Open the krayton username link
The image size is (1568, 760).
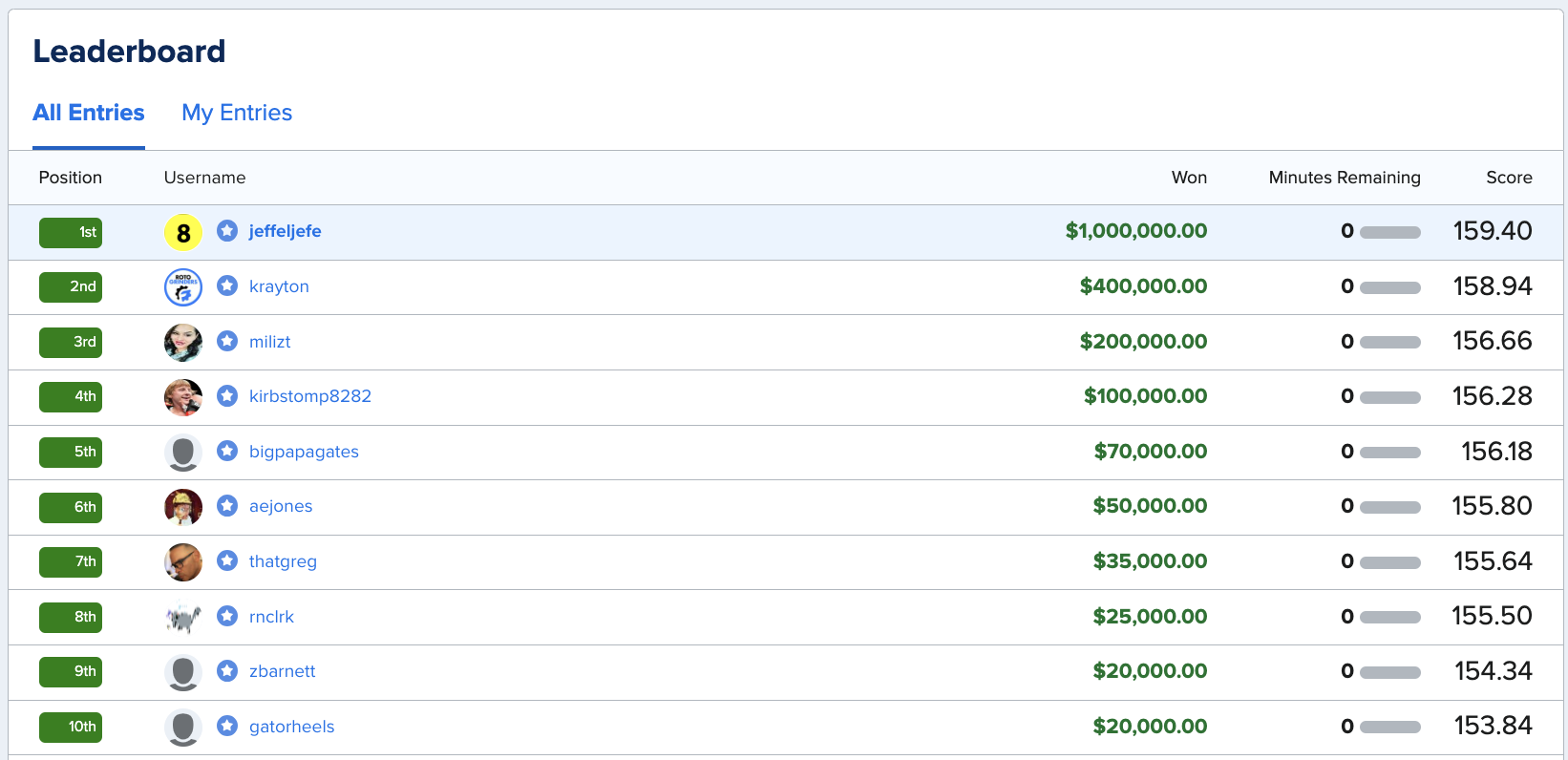[x=279, y=286]
